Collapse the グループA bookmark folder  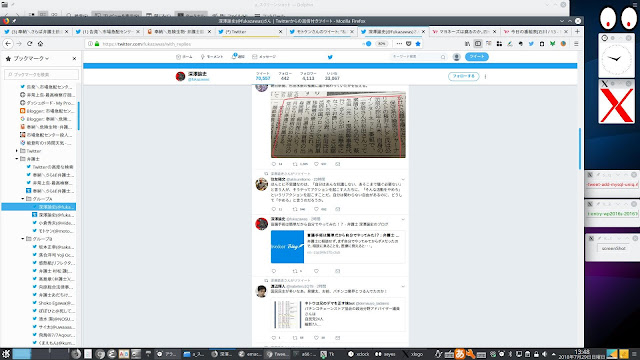(x=23, y=199)
